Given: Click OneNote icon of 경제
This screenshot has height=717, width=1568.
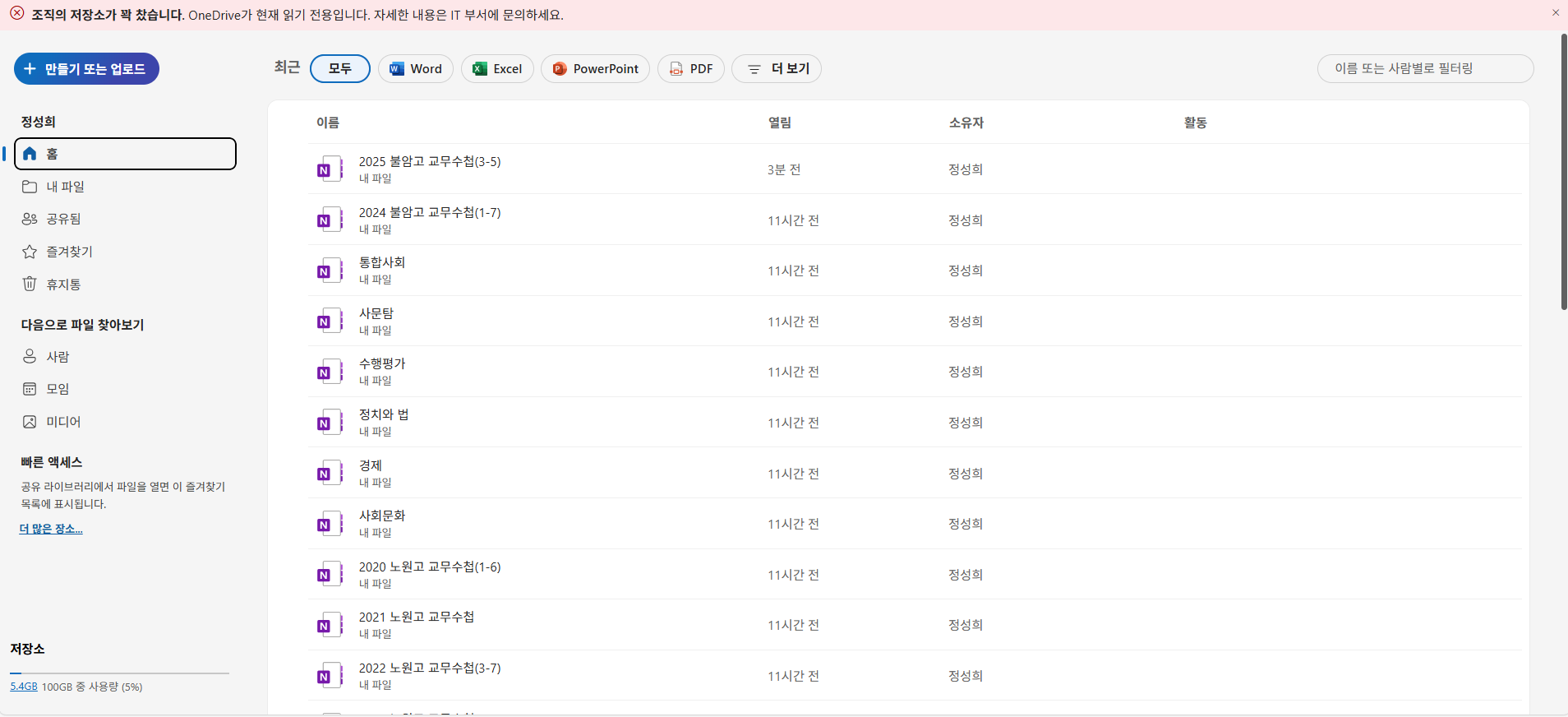Looking at the screenshot, I should coord(330,473).
